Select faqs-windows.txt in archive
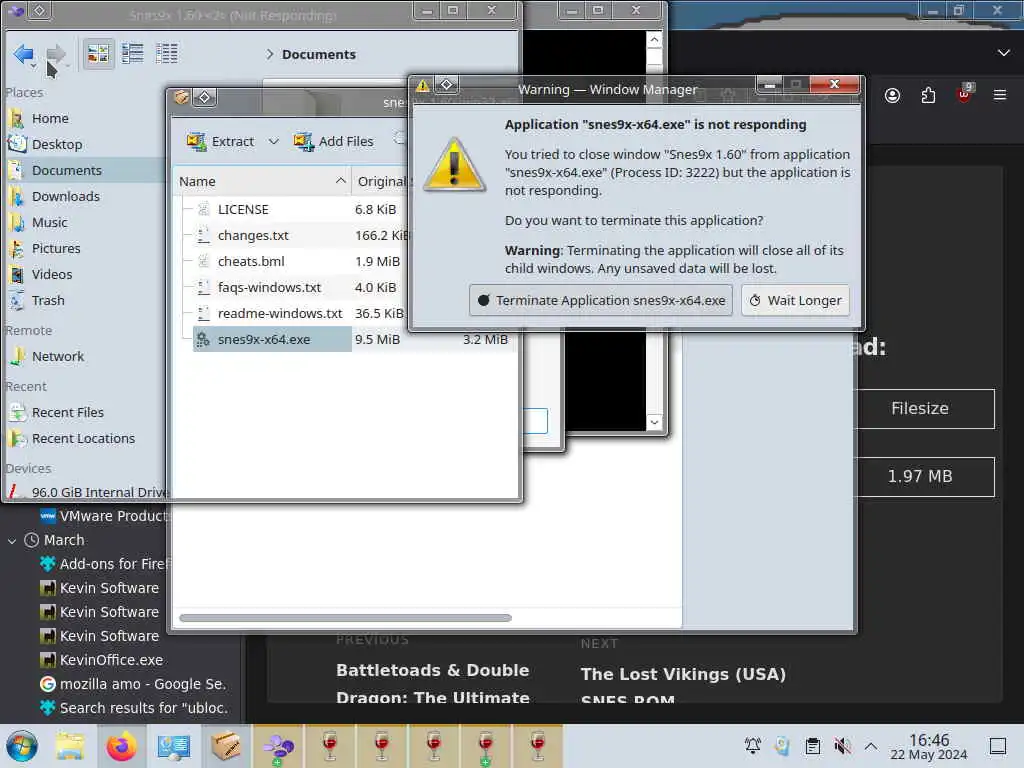 269,288
